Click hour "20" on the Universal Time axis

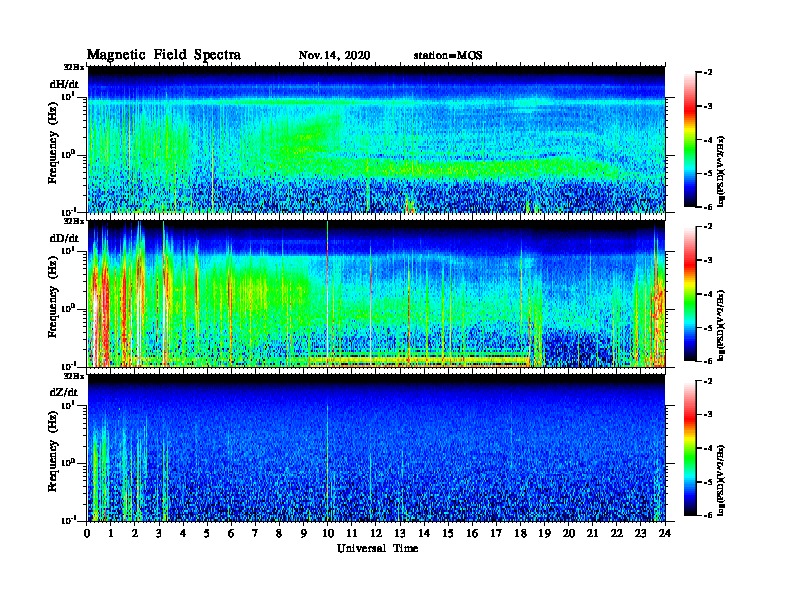(x=569, y=533)
